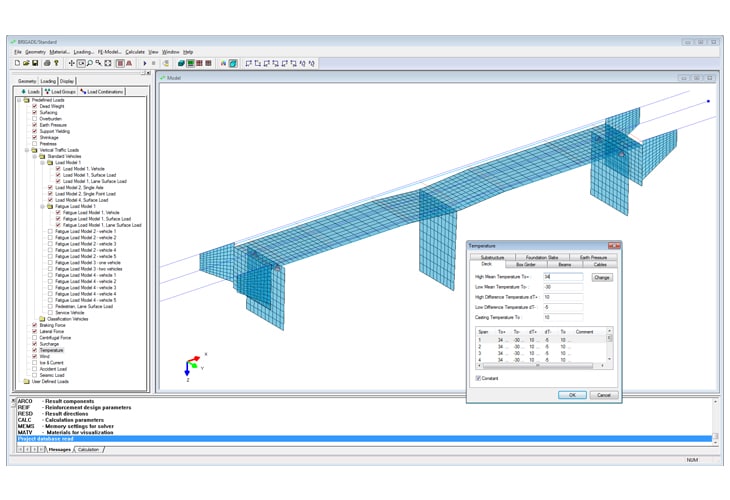Collapse the Predefined Loads tree node
Image resolution: width=730 pixels, height=500 pixels.
point(19,100)
